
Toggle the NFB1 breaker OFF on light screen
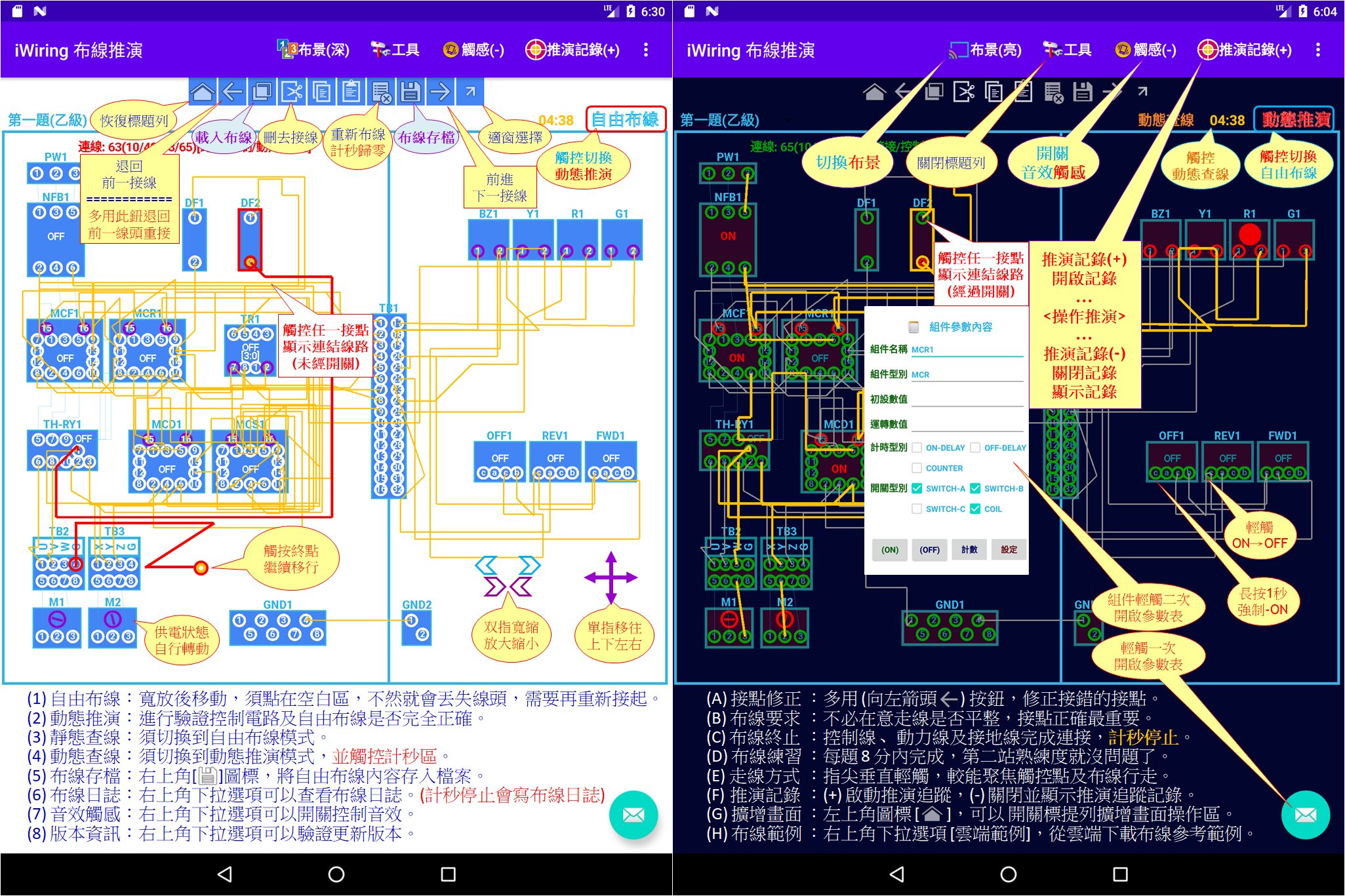(x=56, y=237)
